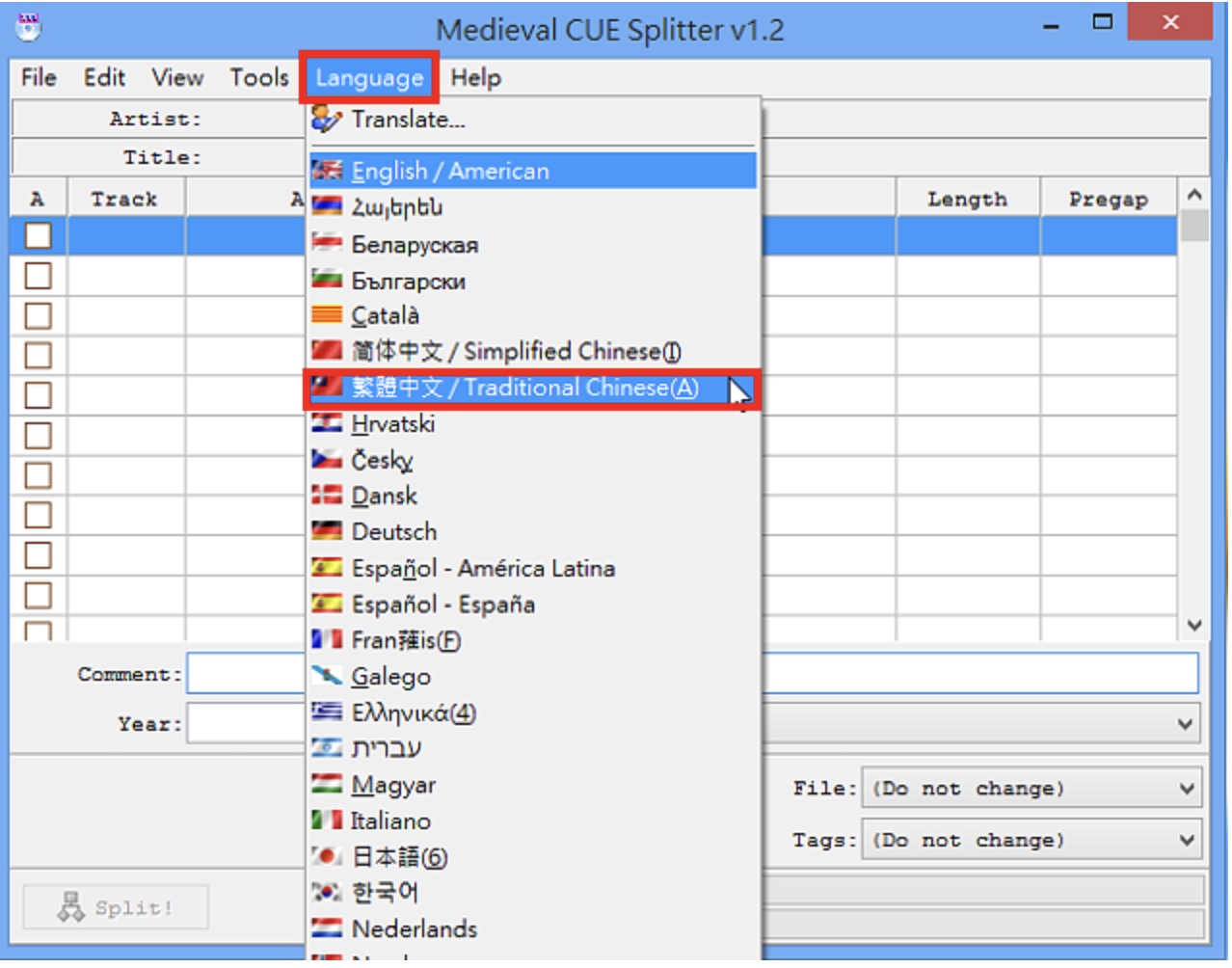Viewport: 1232px width, 968px height.
Task: Open the File menu
Action: tap(39, 77)
